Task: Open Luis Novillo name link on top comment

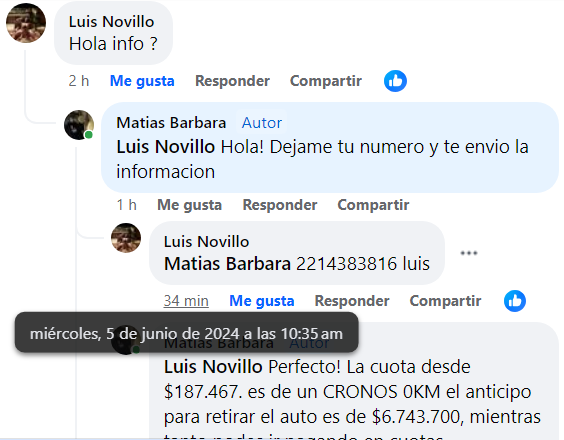Action: pos(112,22)
